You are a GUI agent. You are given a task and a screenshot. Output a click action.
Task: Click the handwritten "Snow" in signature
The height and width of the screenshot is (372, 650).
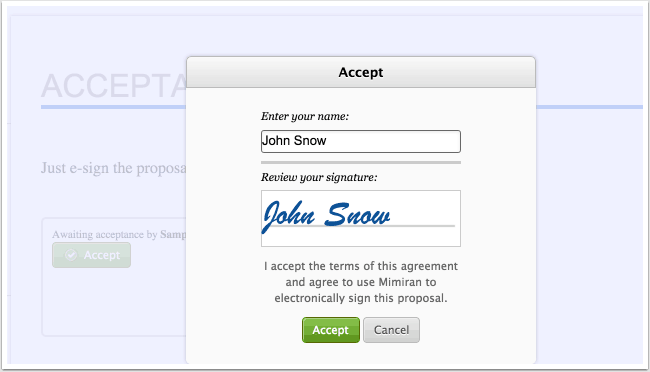[x=357, y=215]
